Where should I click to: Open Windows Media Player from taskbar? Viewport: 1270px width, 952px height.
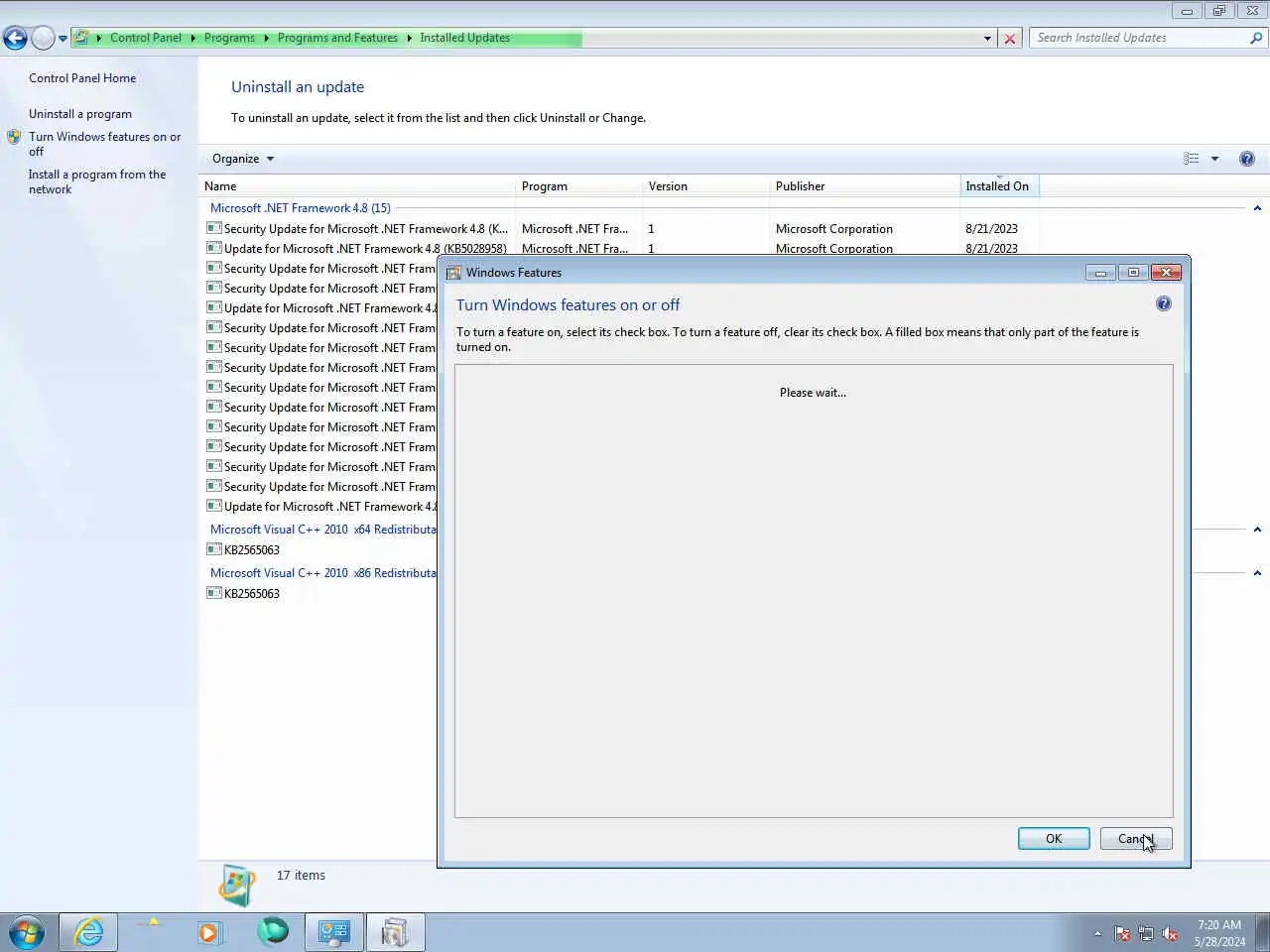[209, 932]
